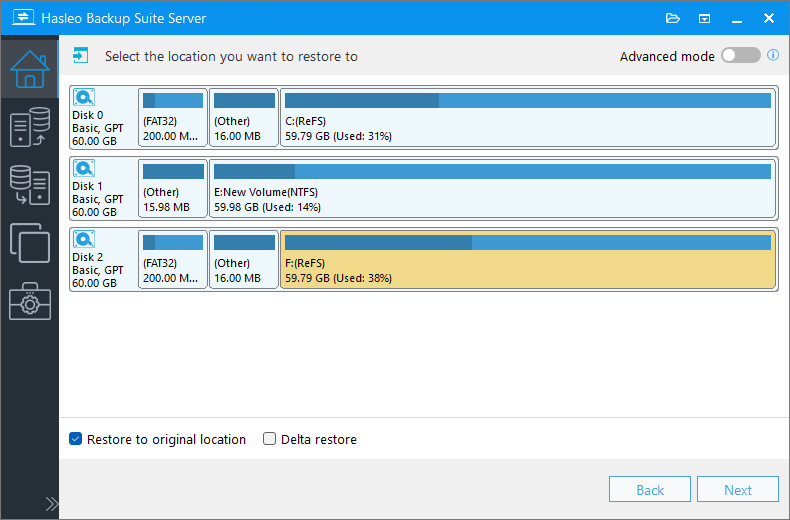Open the Tools toolbox in sidebar
790x520 pixels.
(29, 301)
